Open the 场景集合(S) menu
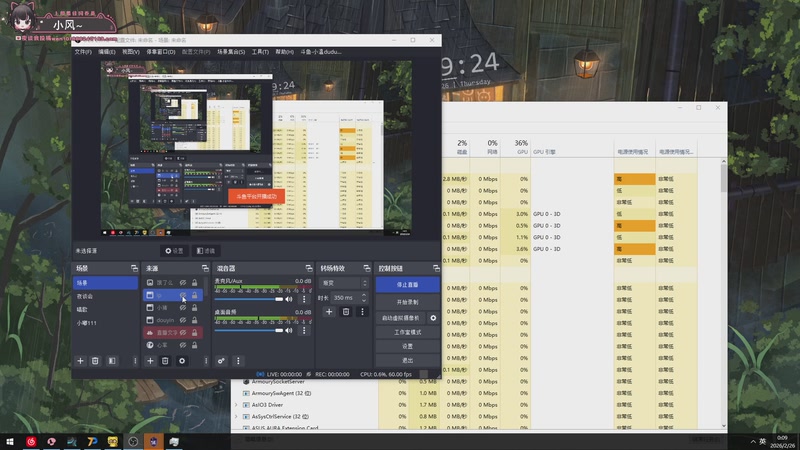Viewport: 800px width, 450px height. point(231,52)
